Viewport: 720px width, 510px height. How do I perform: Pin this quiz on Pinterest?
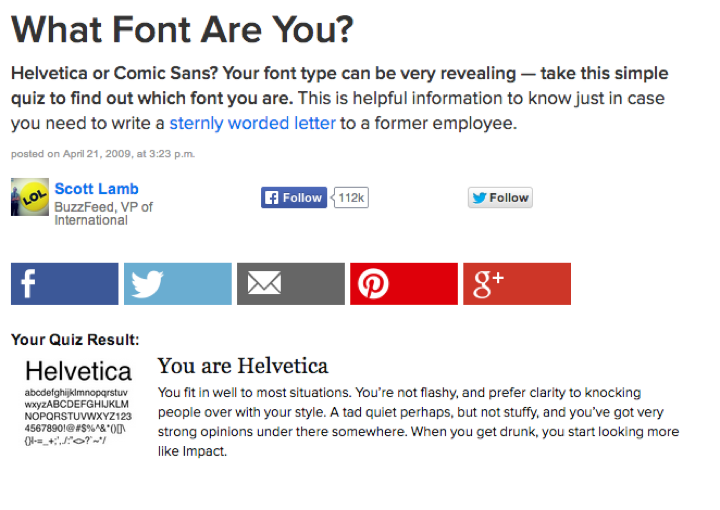coord(403,284)
